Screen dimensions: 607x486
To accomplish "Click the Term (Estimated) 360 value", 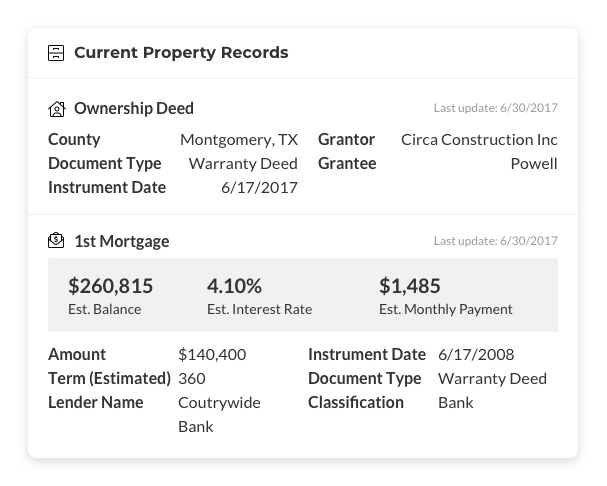I will pyautogui.click(x=192, y=379).
